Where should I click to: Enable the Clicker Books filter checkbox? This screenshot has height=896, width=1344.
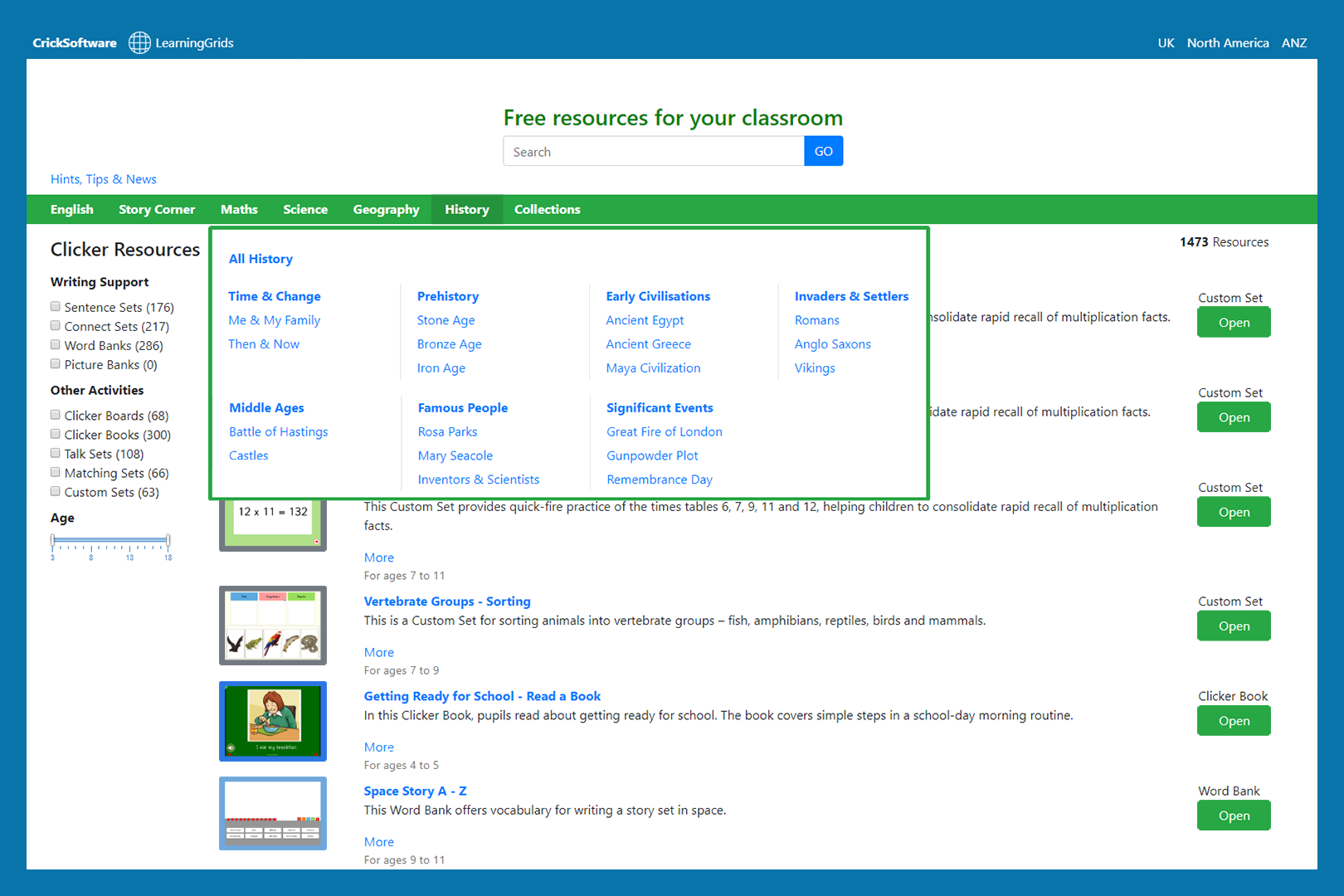point(56,435)
